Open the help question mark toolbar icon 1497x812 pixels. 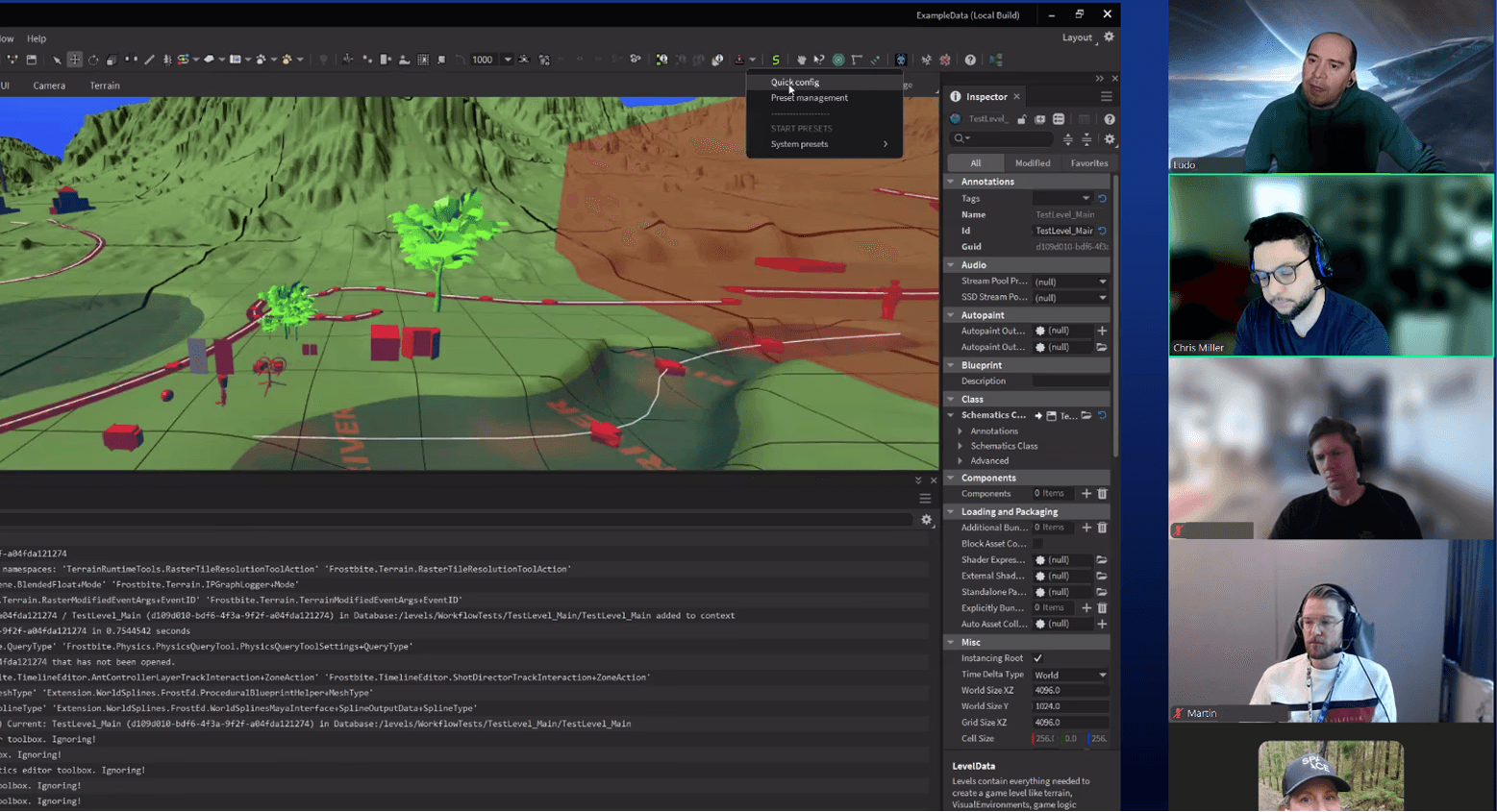pyautogui.click(x=970, y=60)
